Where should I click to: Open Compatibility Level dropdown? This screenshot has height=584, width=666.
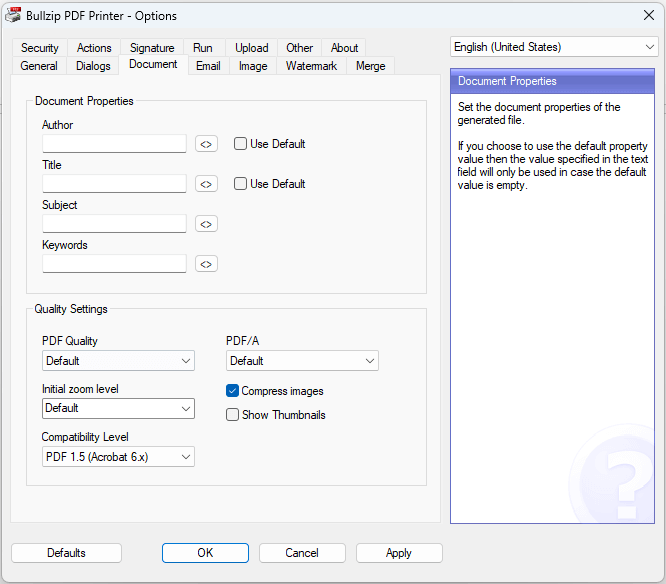tap(118, 457)
